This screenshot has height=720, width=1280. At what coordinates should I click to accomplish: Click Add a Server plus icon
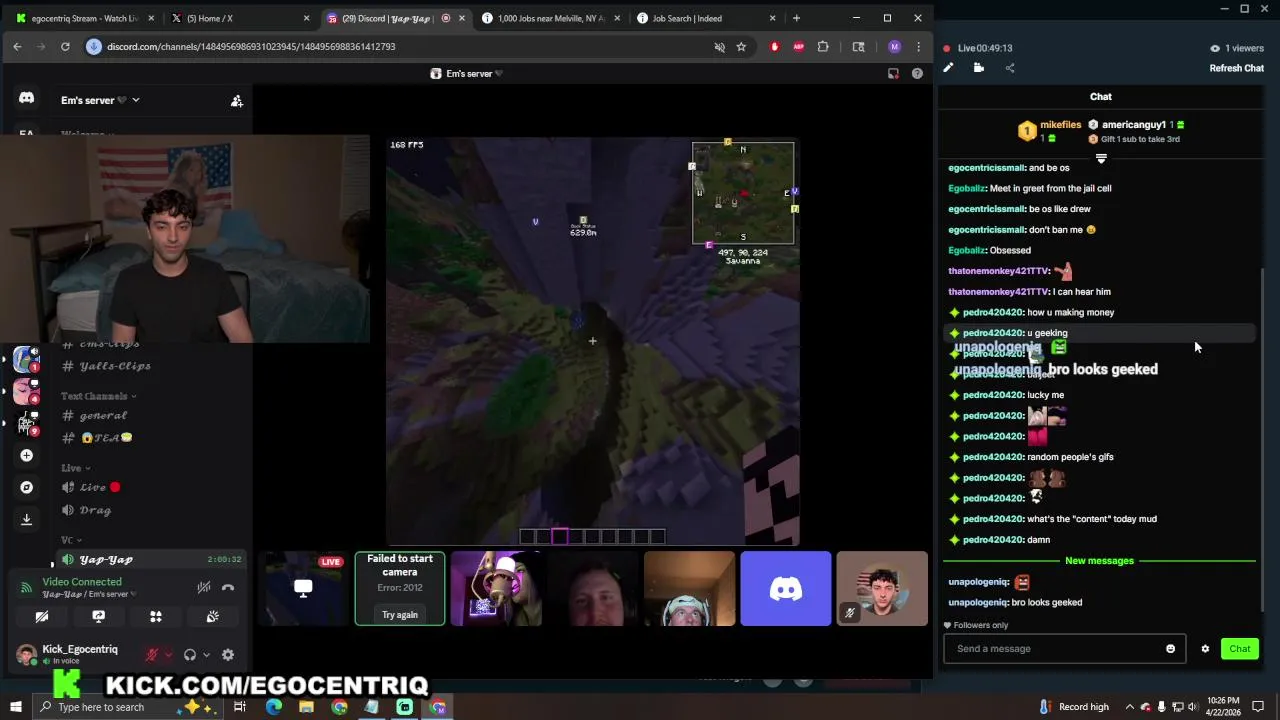point(26,455)
